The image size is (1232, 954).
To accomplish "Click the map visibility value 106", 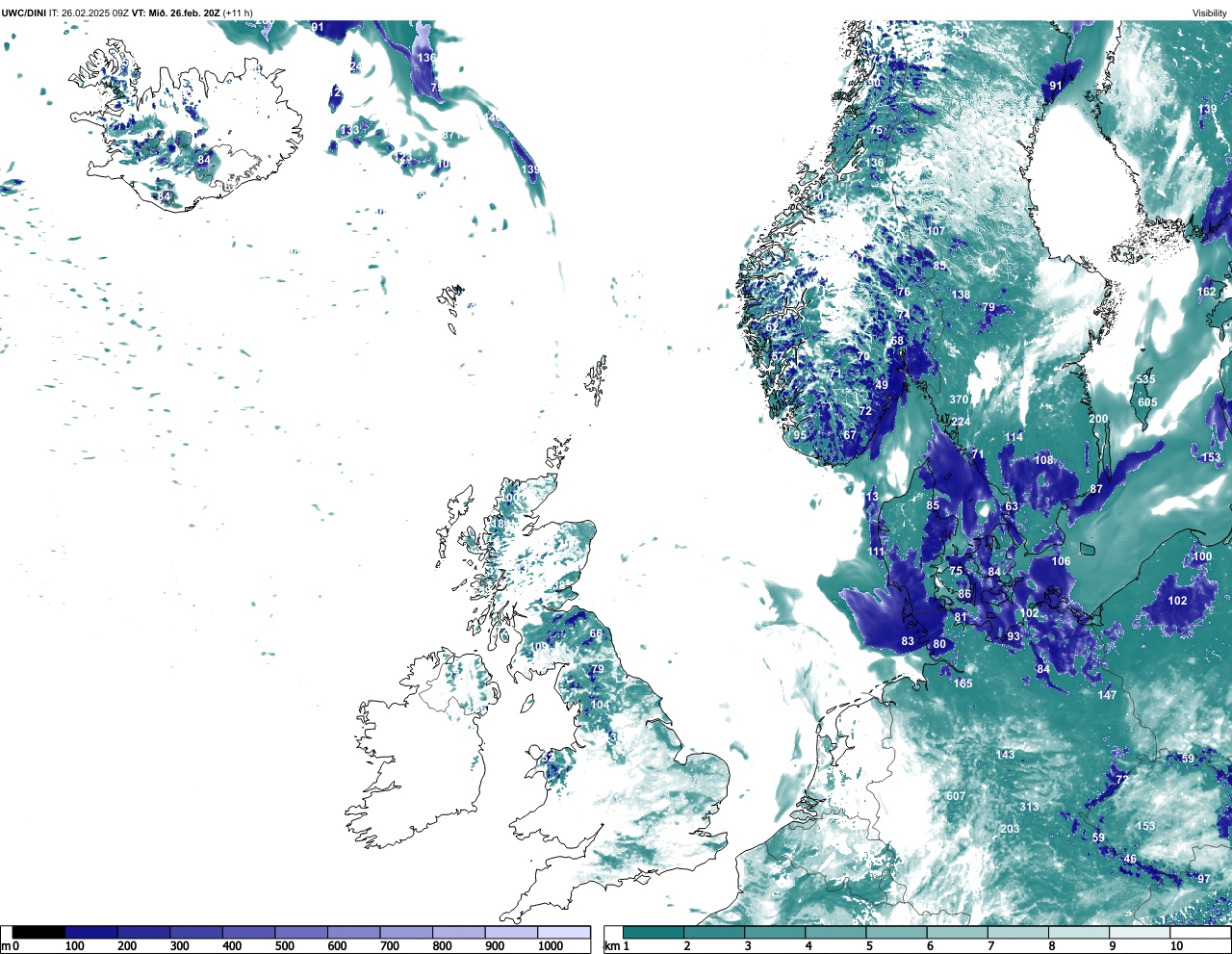I will tap(1061, 561).
